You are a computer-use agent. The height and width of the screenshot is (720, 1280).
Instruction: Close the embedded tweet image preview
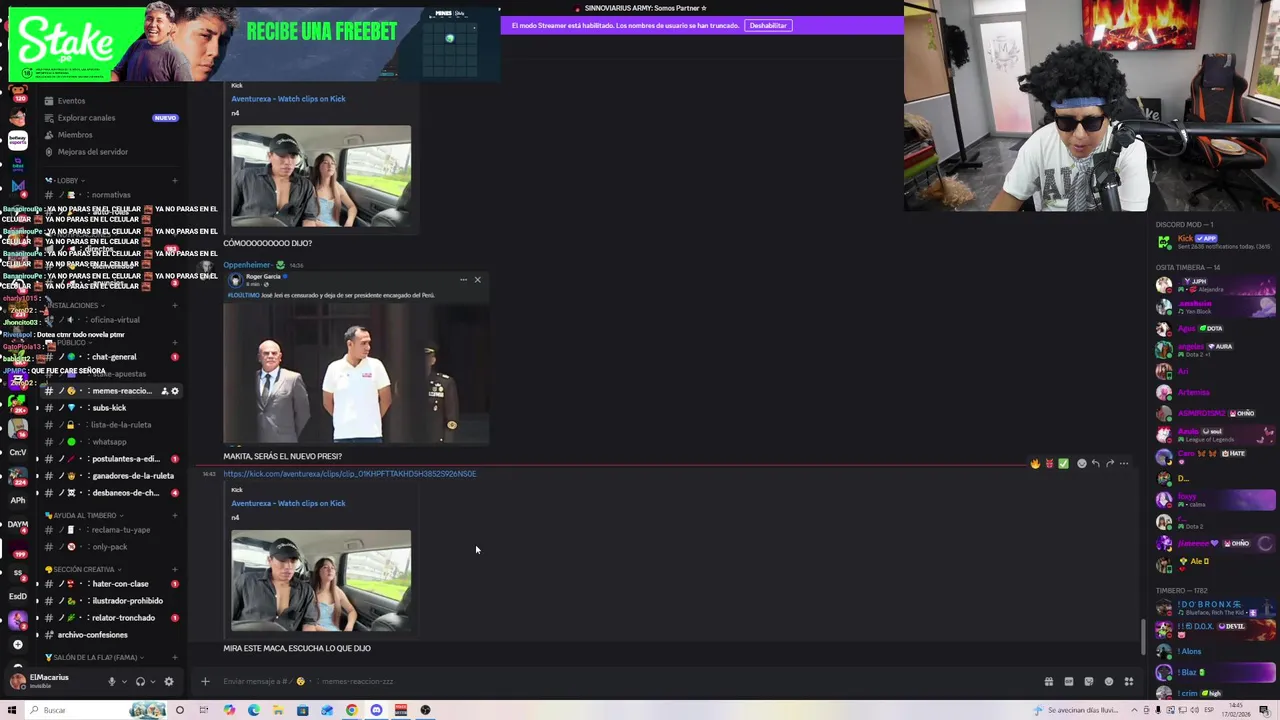(477, 280)
